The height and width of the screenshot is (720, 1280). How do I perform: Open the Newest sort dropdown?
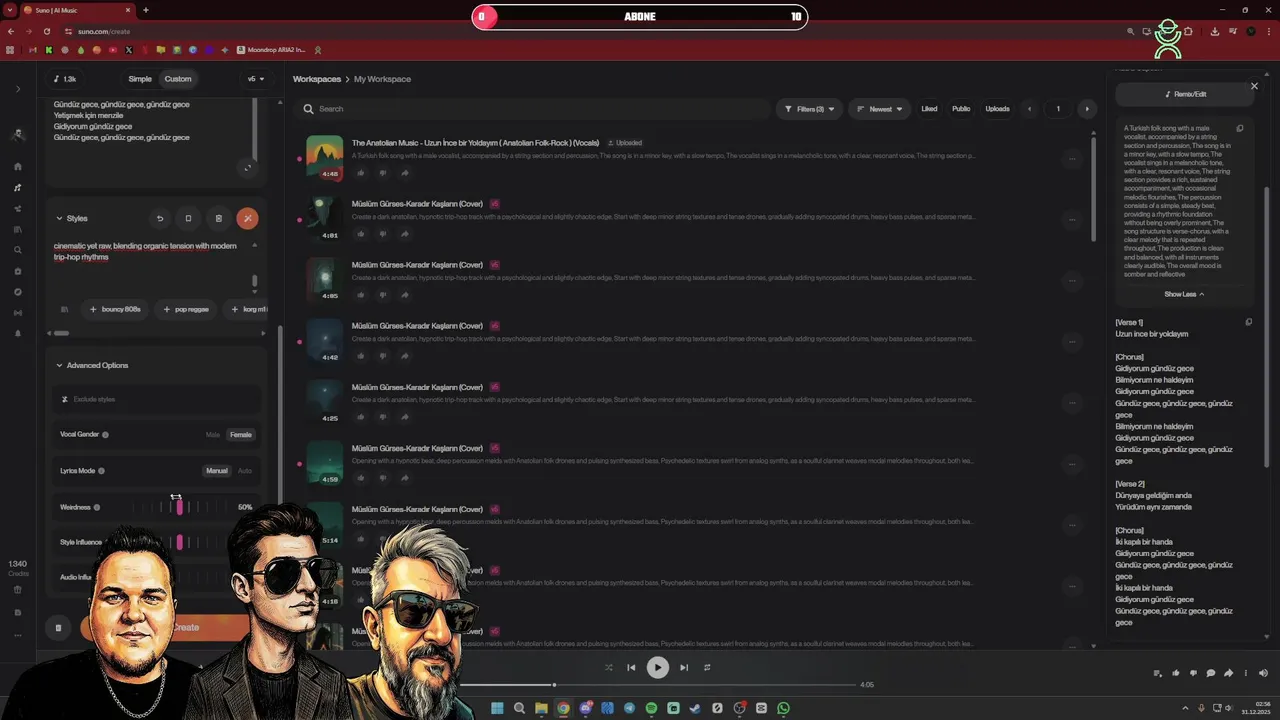pos(880,109)
